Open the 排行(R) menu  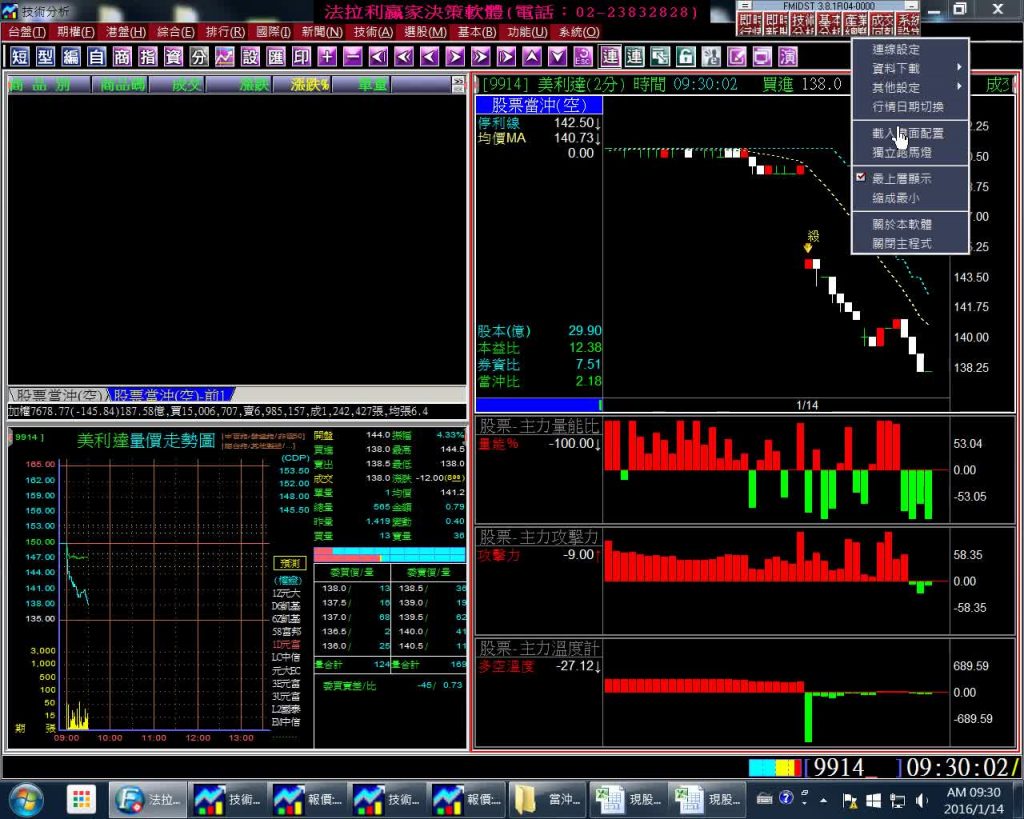coord(225,32)
